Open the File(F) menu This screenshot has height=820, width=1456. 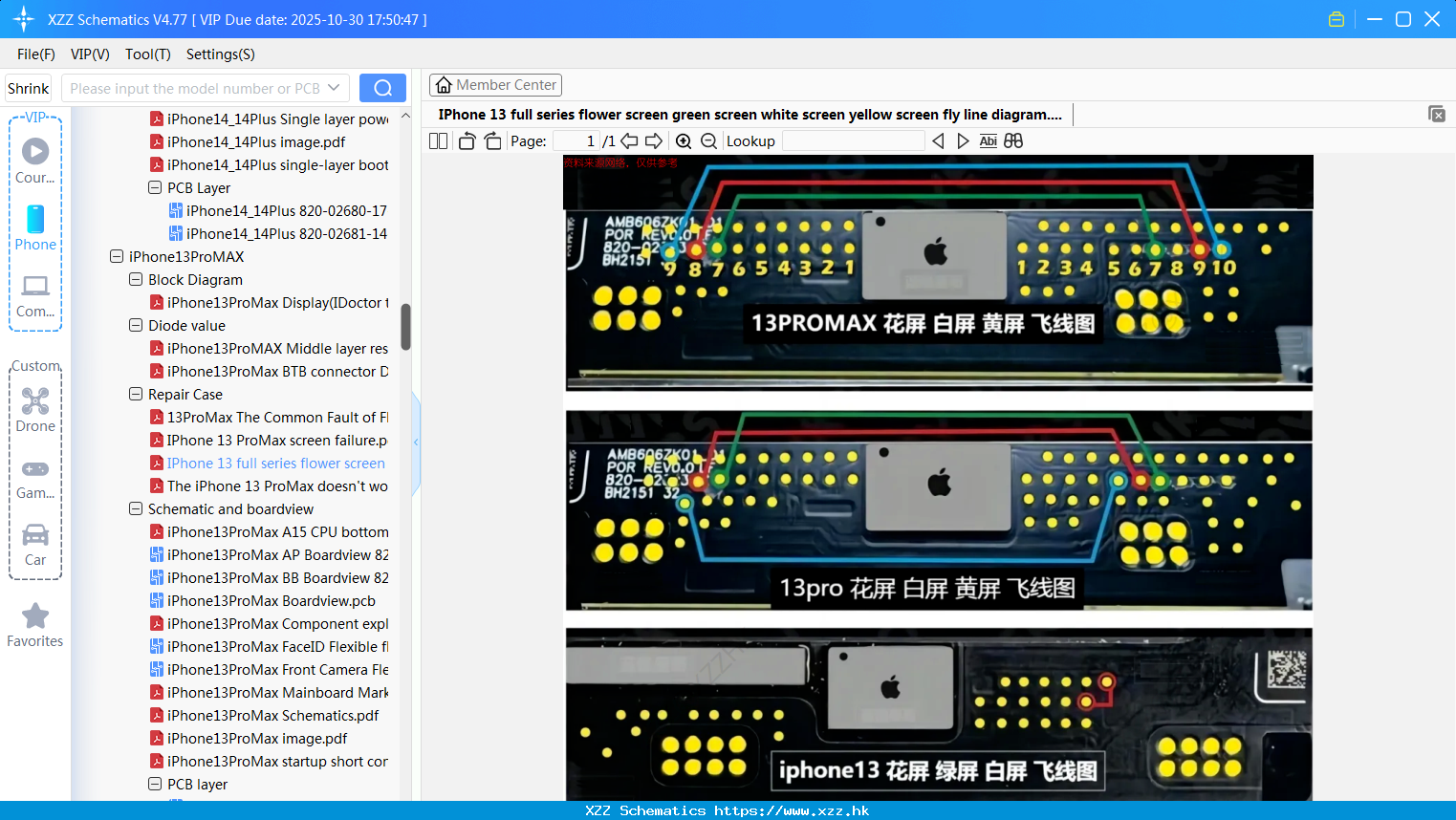tap(36, 54)
